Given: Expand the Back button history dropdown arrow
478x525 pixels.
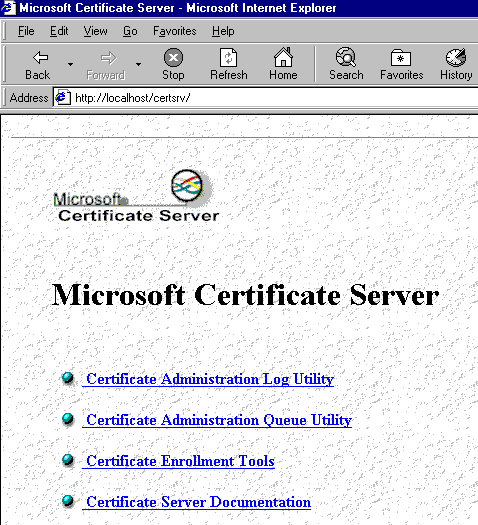Looking at the screenshot, I should (70, 64).
